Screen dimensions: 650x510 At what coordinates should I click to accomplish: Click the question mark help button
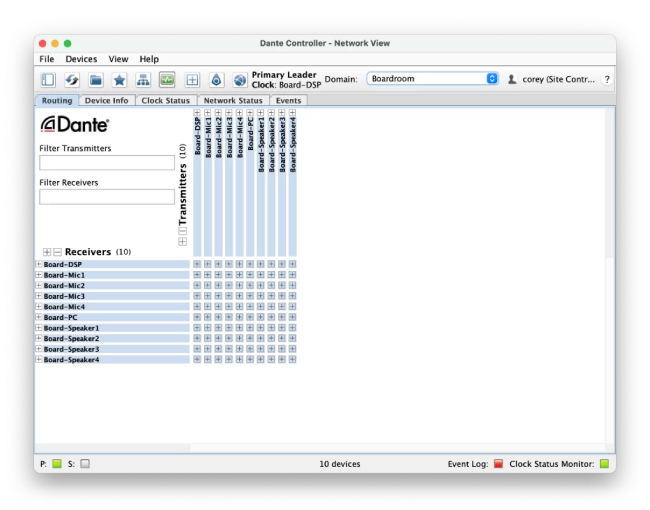(606, 79)
